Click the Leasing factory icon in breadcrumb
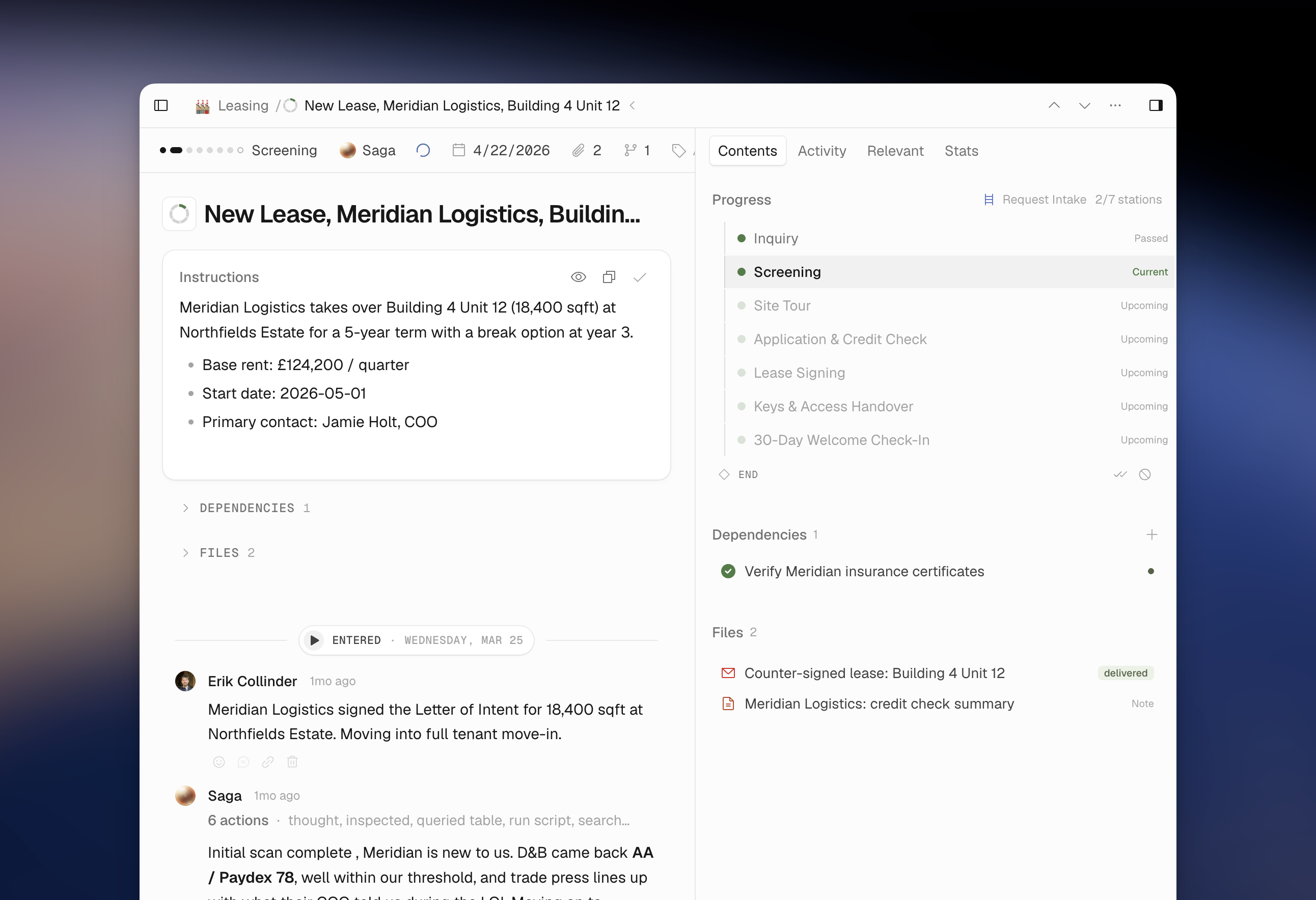1316x900 pixels. point(203,106)
